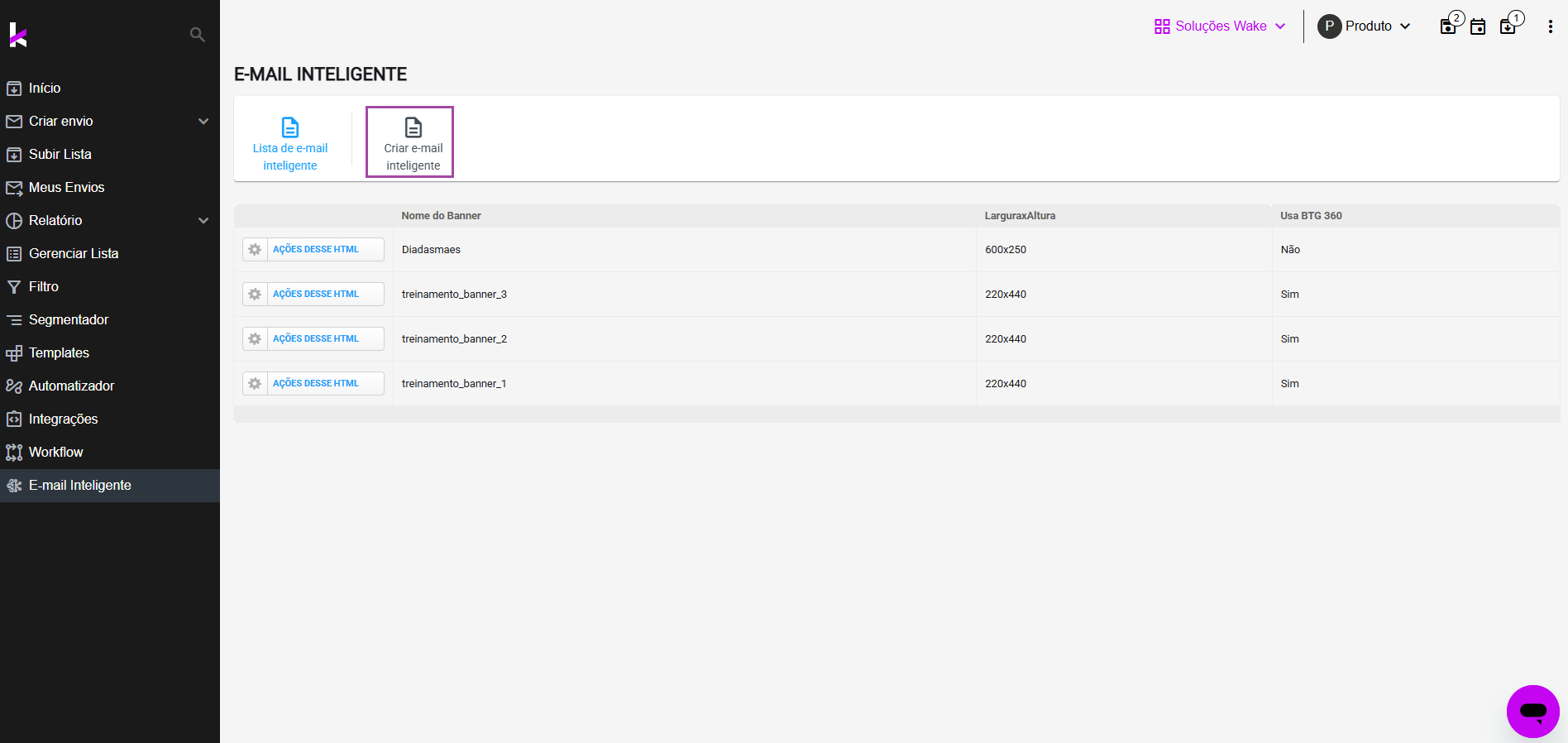
Task: Go to Início in sidebar
Action: tap(110, 89)
